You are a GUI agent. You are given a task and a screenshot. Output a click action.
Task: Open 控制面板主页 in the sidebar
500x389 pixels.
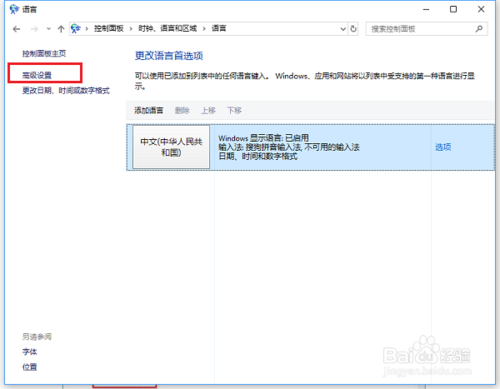44,54
